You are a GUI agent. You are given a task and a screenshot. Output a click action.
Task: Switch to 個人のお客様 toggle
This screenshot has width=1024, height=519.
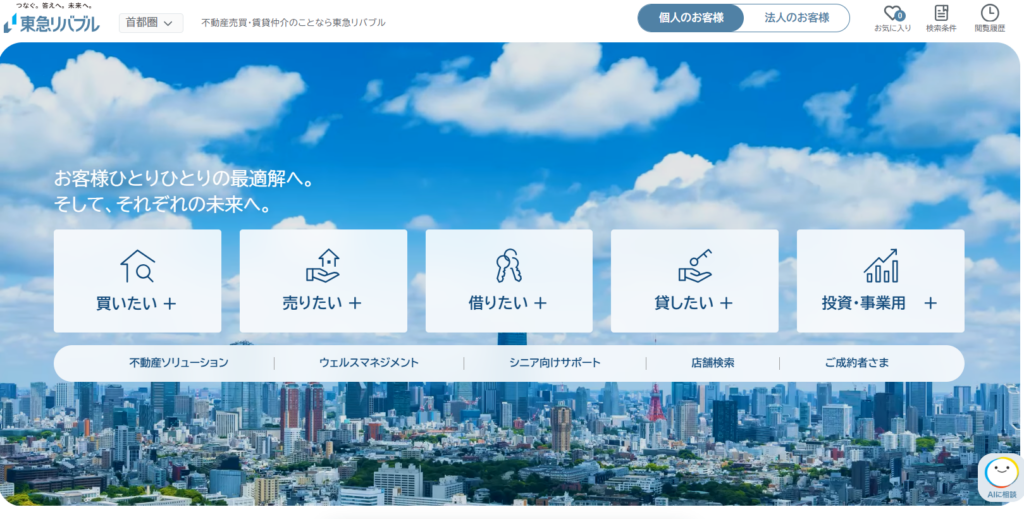tap(691, 18)
